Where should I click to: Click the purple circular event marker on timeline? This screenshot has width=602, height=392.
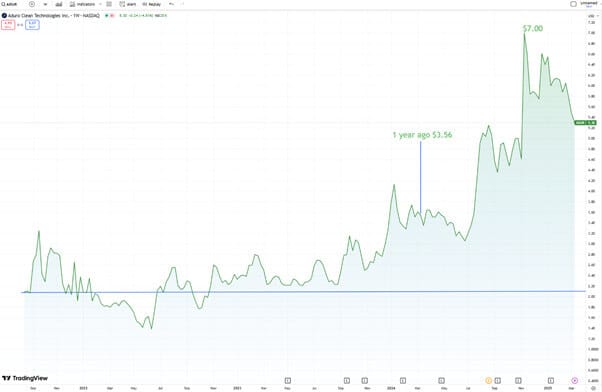point(575,380)
